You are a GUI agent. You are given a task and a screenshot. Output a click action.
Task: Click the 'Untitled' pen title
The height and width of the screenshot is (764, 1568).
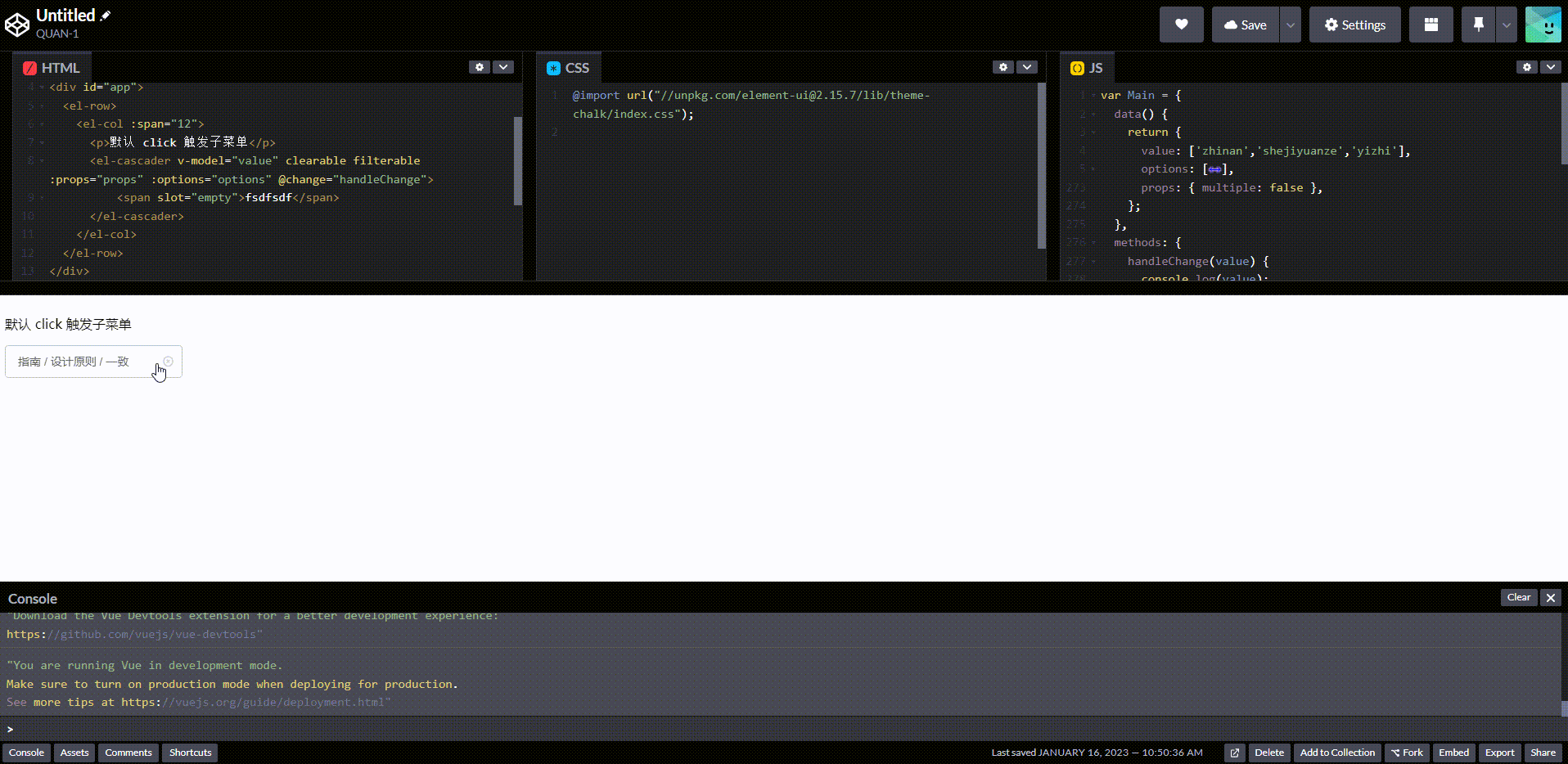click(x=65, y=16)
